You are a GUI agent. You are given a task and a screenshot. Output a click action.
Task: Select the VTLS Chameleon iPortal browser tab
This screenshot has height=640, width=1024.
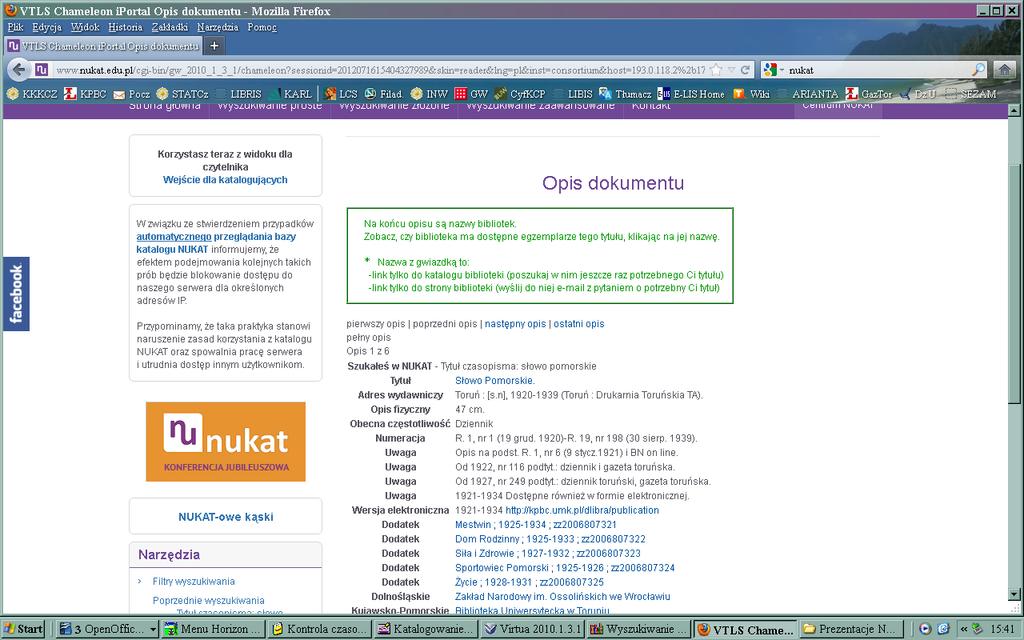click(103, 46)
